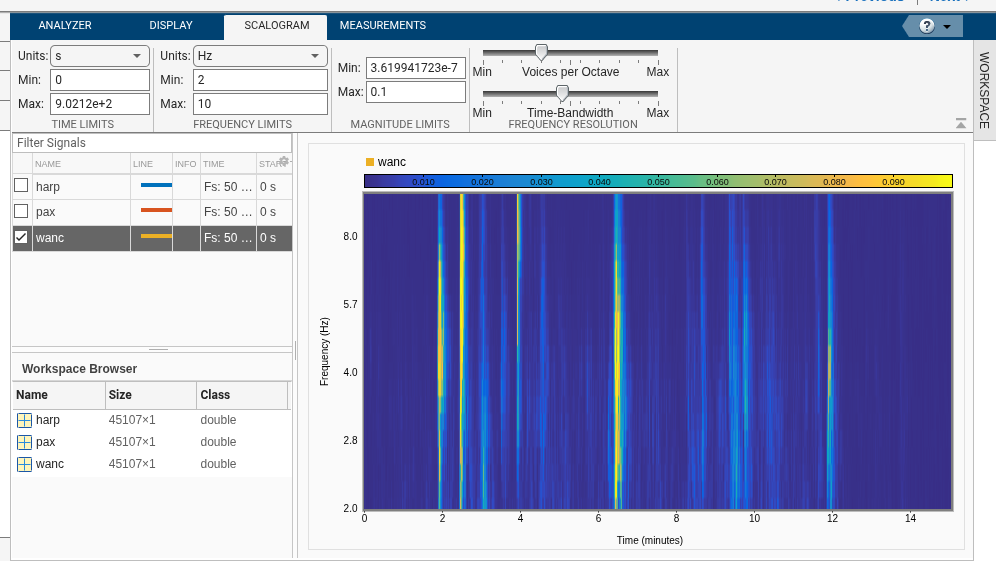996x561 pixels.
Task: Click the orange line swatch for pax
Action: 156,211
